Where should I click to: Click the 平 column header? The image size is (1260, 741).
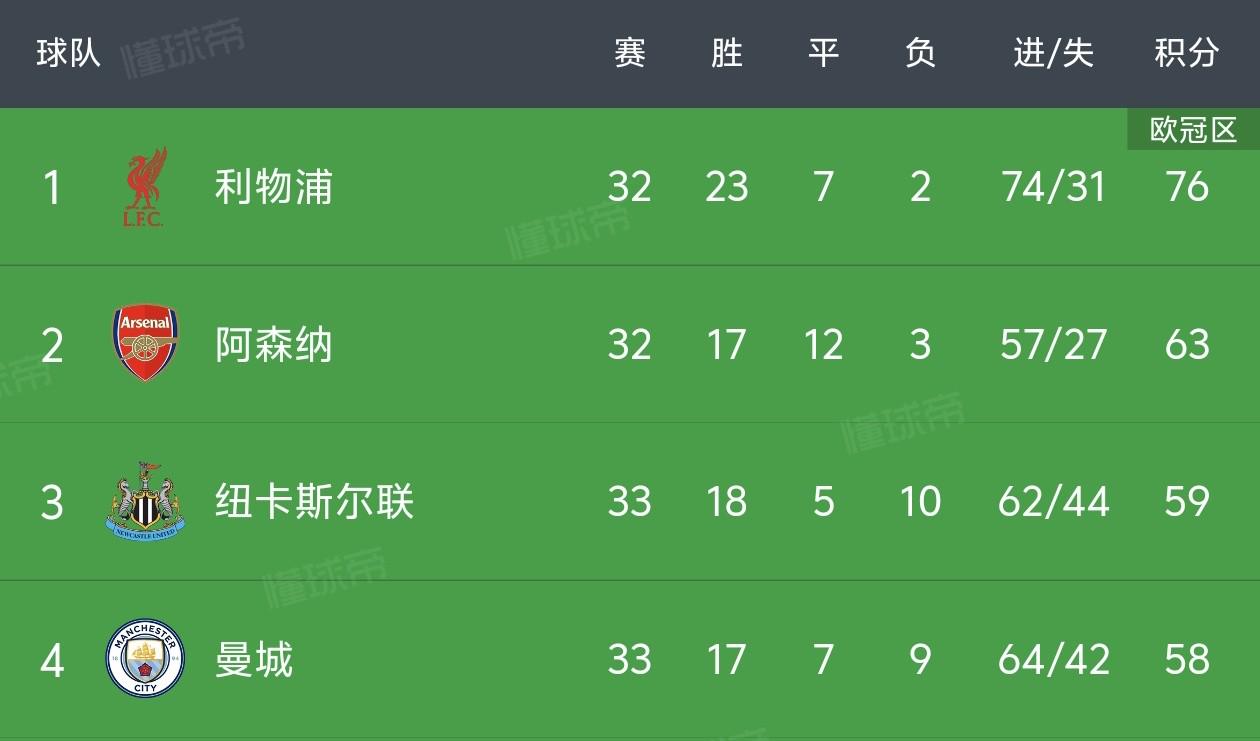[824, 52]
